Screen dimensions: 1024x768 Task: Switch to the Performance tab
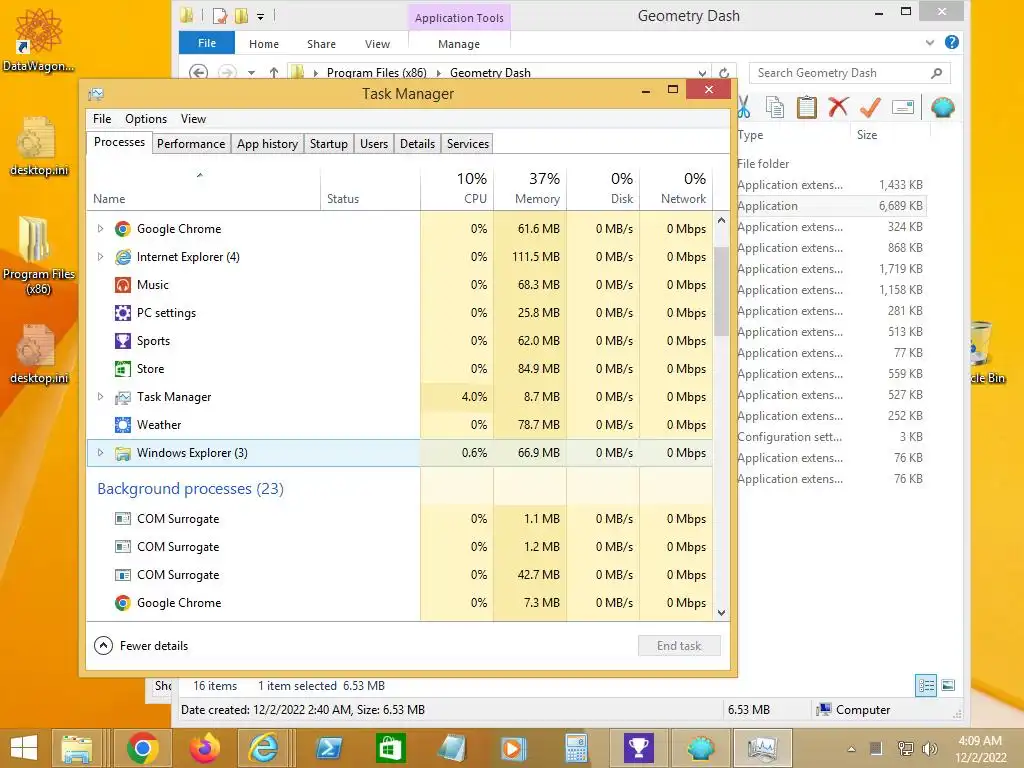[x=191, y=144]
